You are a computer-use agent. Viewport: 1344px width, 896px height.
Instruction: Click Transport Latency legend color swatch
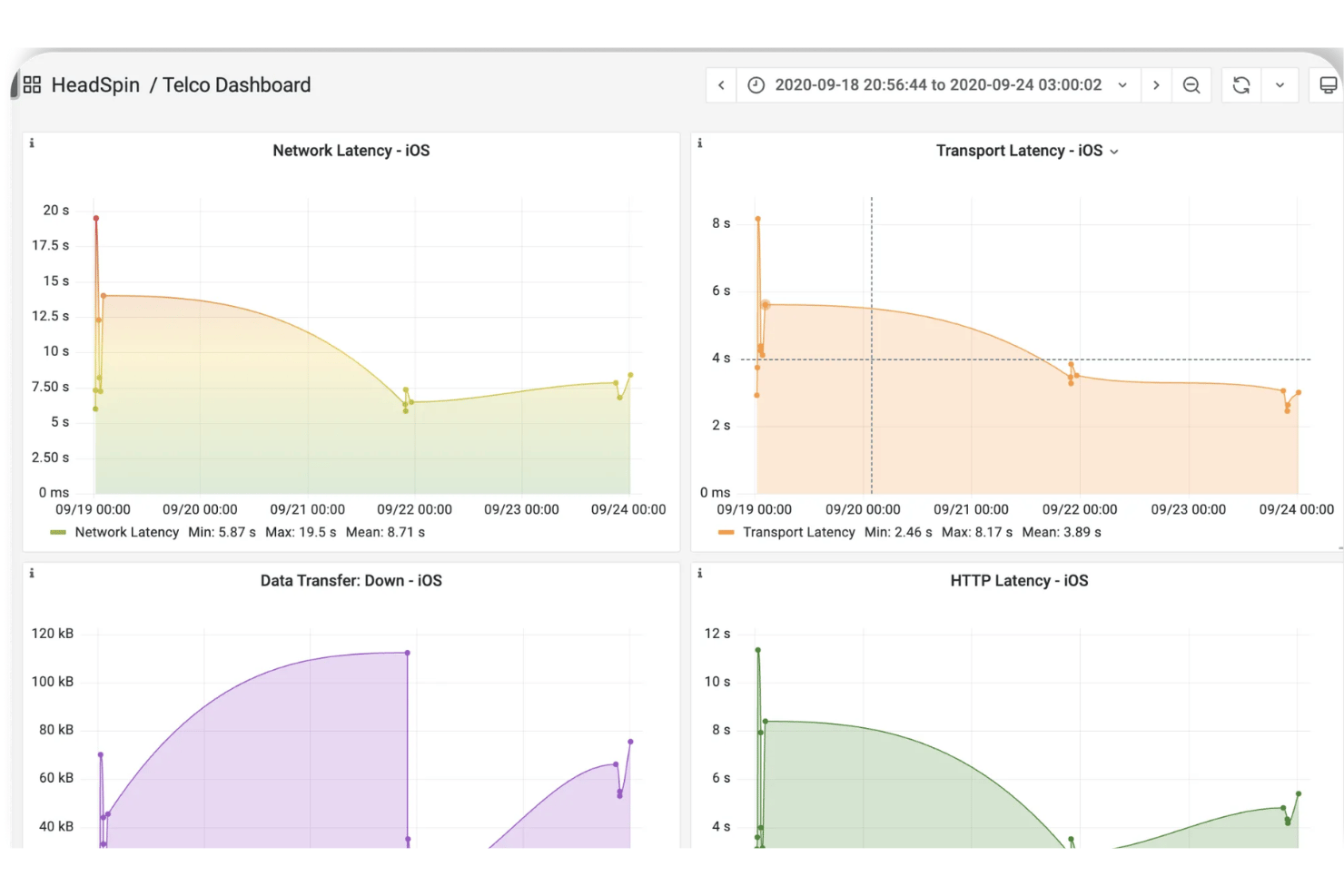tap(726, 533)
